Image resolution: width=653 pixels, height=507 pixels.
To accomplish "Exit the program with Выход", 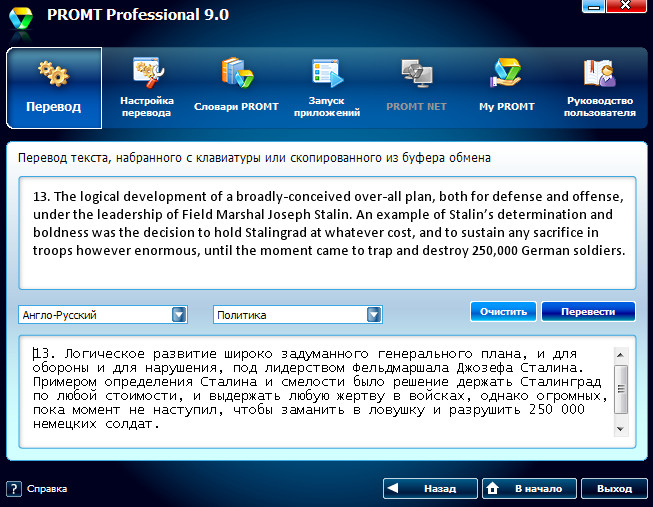I will [614, 488].
